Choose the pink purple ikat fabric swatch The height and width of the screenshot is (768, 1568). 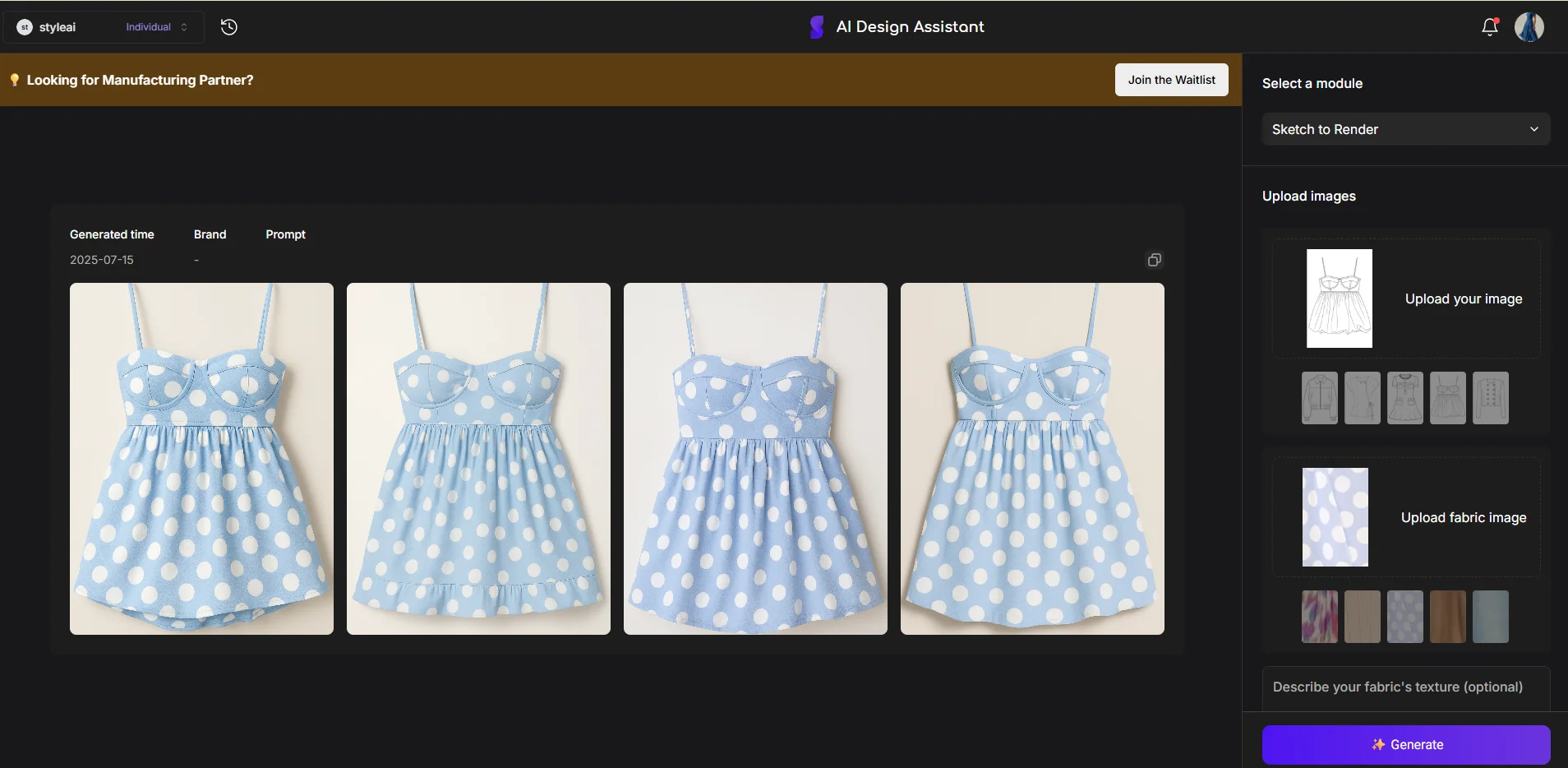pos(1319,617)
